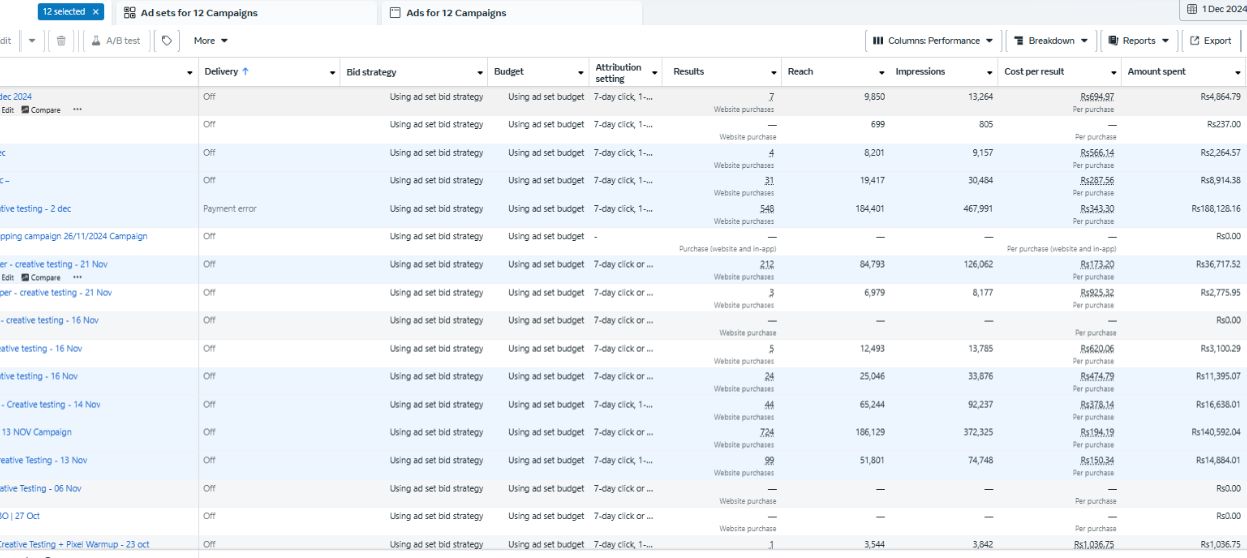
Task: Clear the 12 selected filter chip
Action: 95,12
